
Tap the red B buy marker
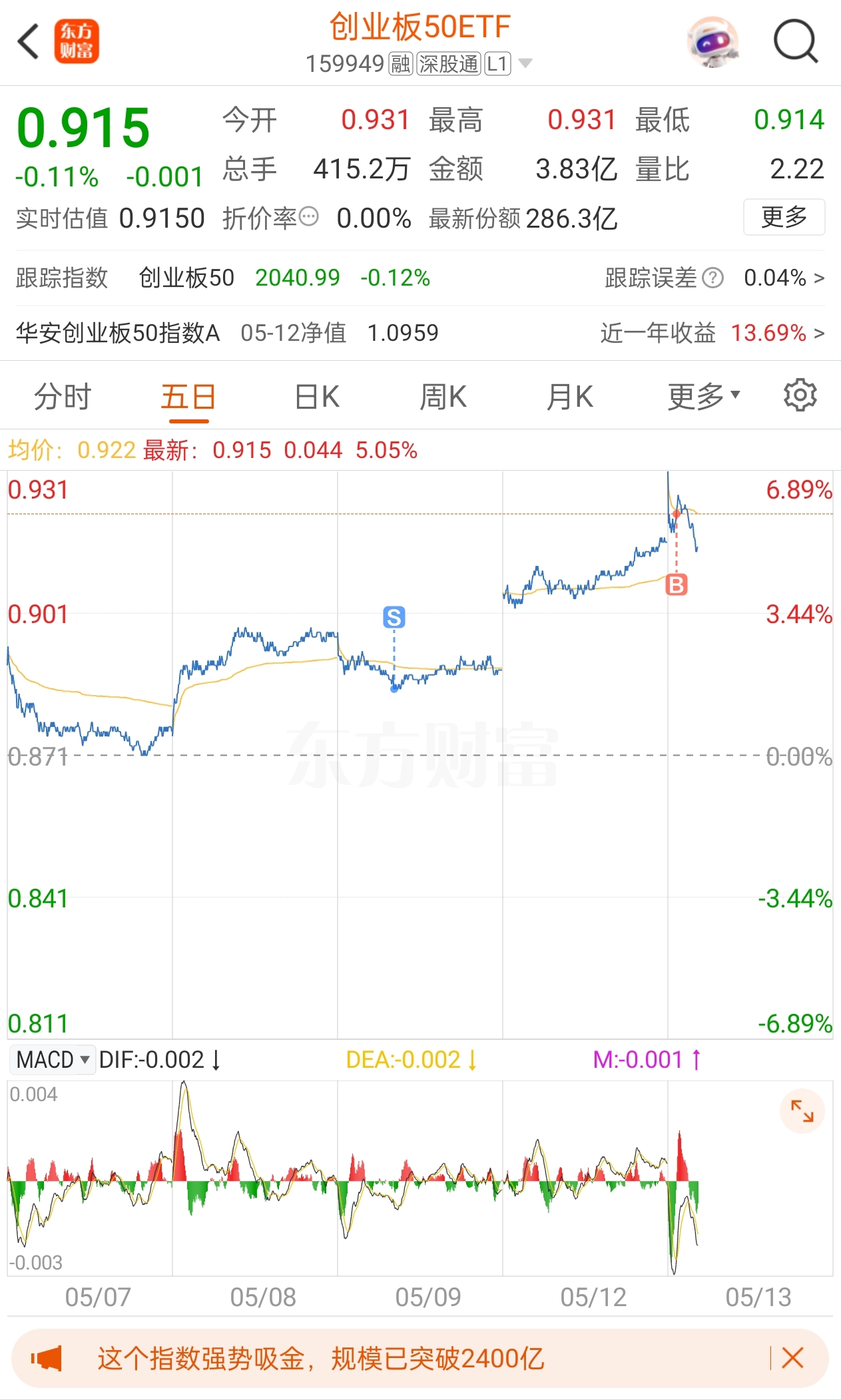(x=677, y=584)
